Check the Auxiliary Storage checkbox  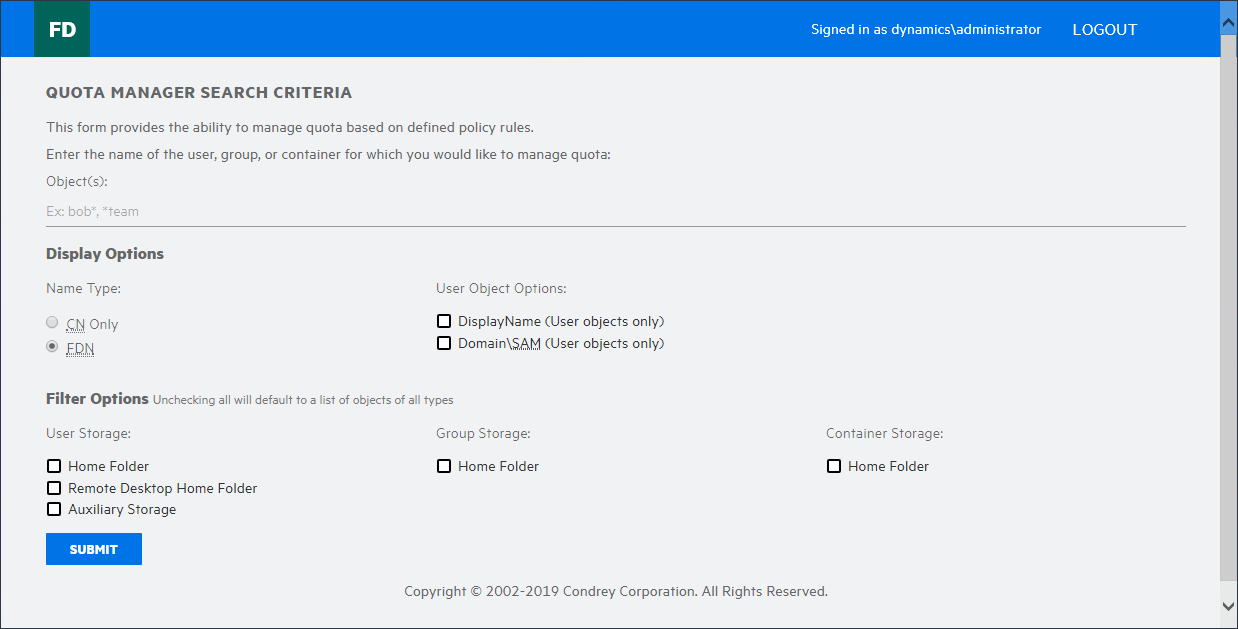click(x=54, y=509)
